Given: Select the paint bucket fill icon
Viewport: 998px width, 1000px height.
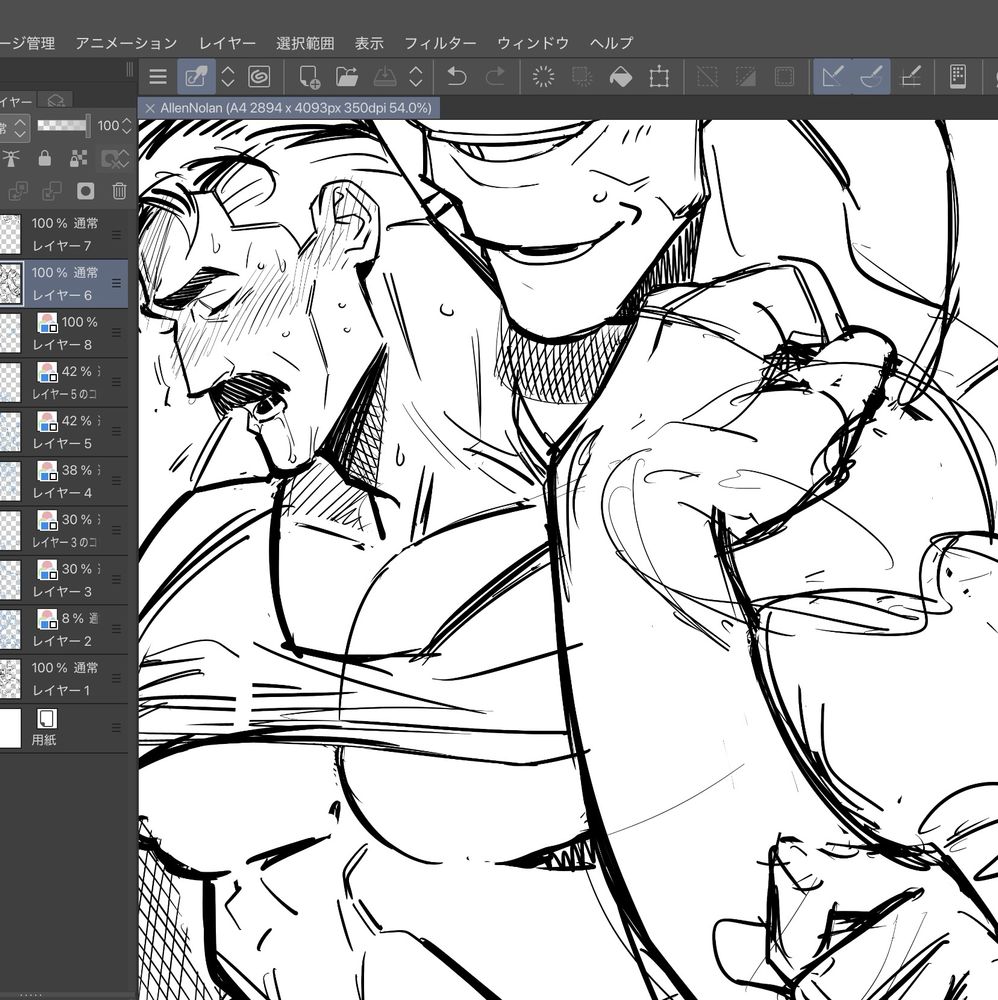Looking at the screenshot, I should point(620,77).
